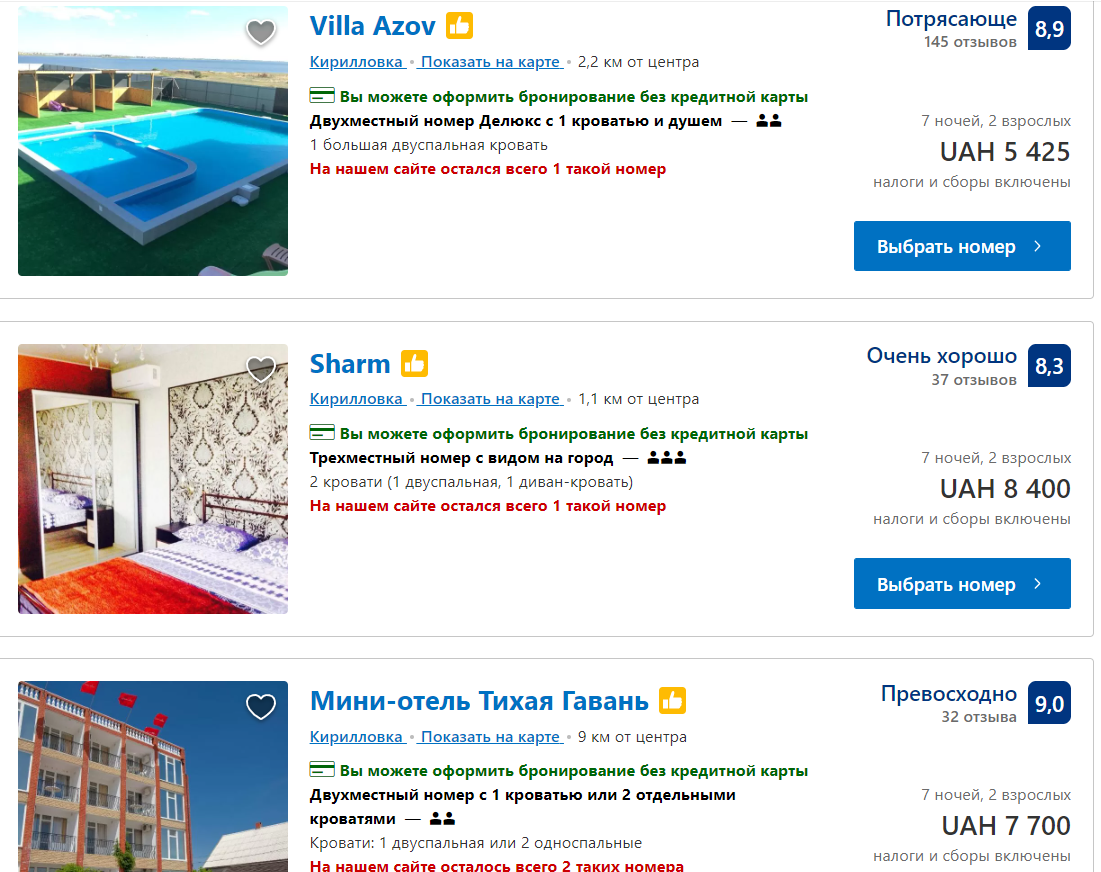The width and height of the screenshot is (1101, 872).
Task: Click Кирилловка location link for Sharm
Action: pos(357,399)
